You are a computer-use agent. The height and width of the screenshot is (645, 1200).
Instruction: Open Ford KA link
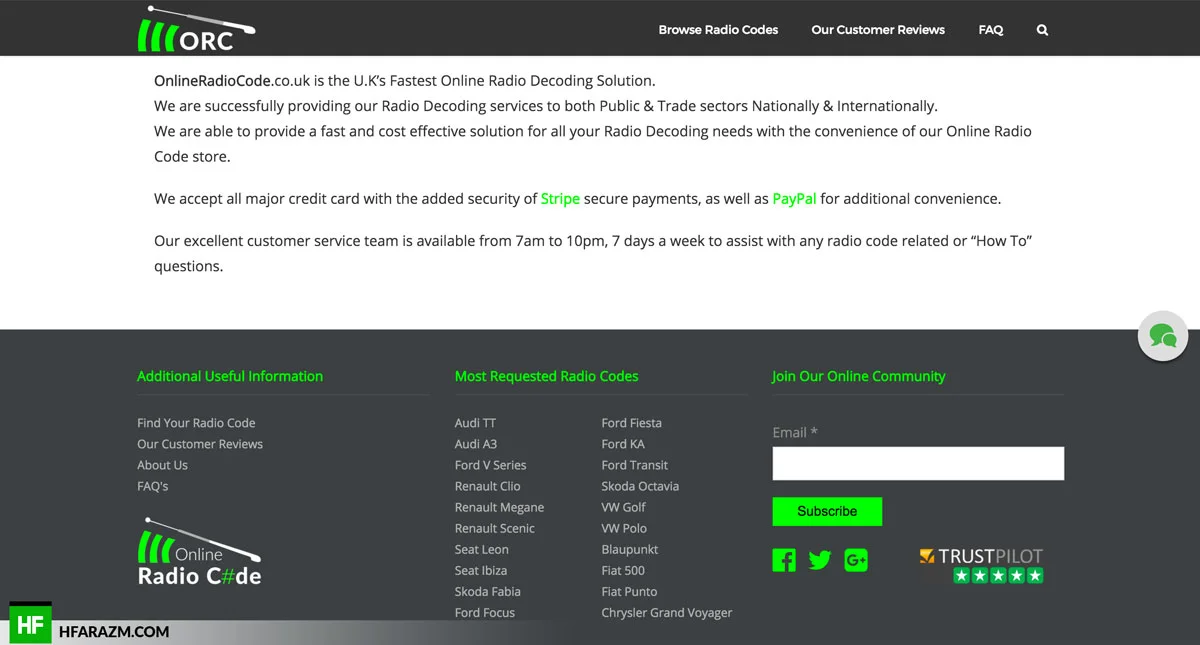[x=623, y=444]
